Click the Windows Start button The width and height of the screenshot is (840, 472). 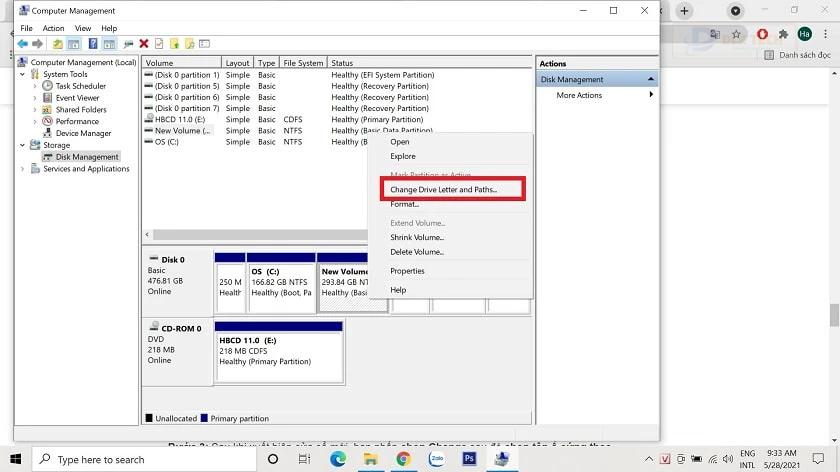click(x=16, y=459)
